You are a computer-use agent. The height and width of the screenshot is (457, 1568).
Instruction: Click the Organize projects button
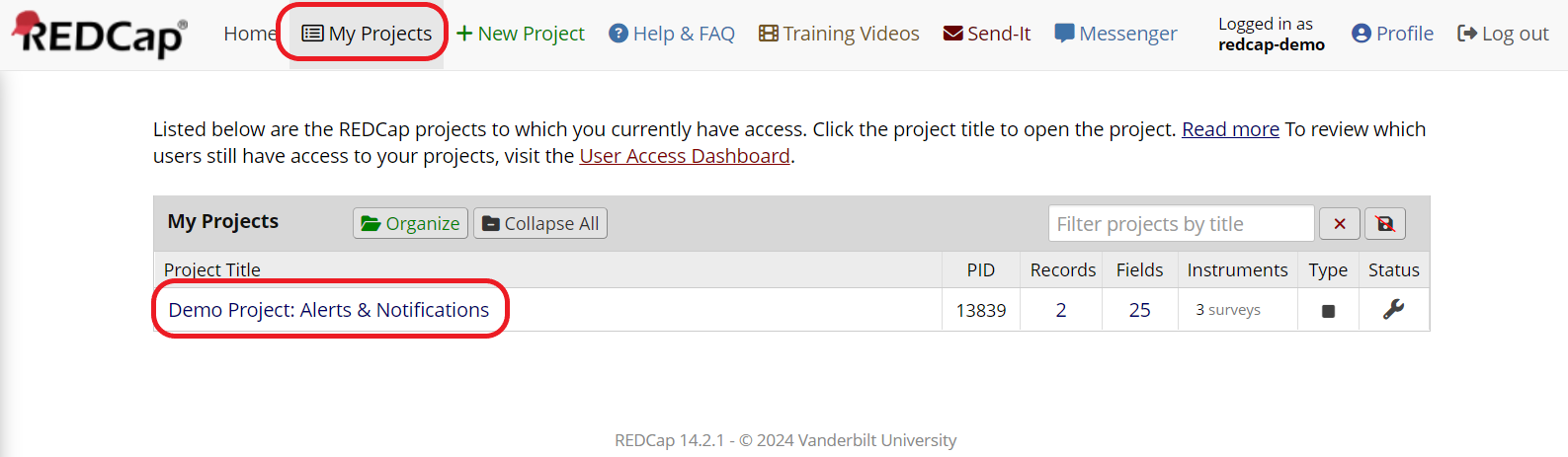(x=410, y=223)
